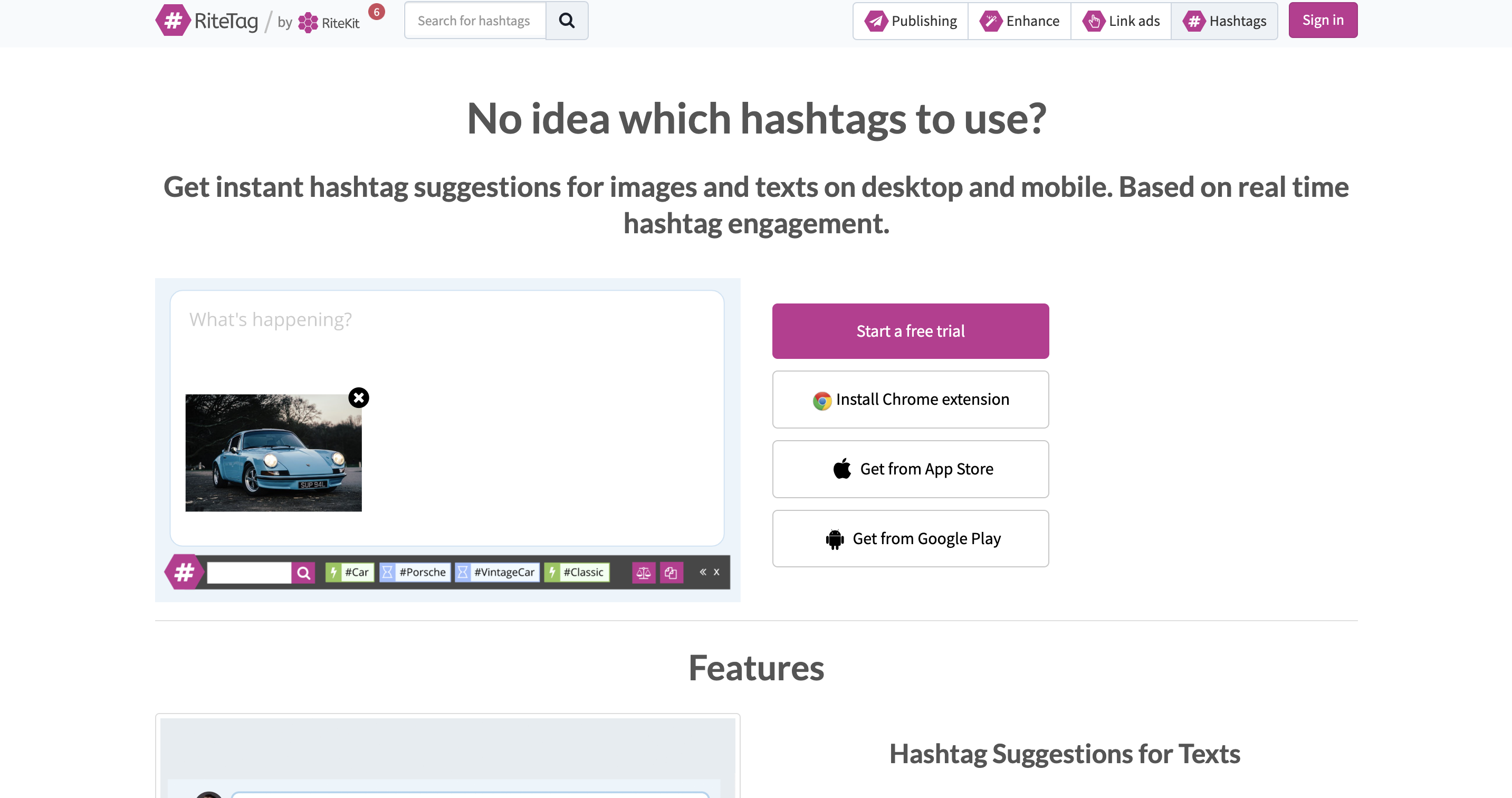This screenshot has width=1512, height=798.
Task: Close the hashtag toolbar with small x
Action: (x=716, y=572)
